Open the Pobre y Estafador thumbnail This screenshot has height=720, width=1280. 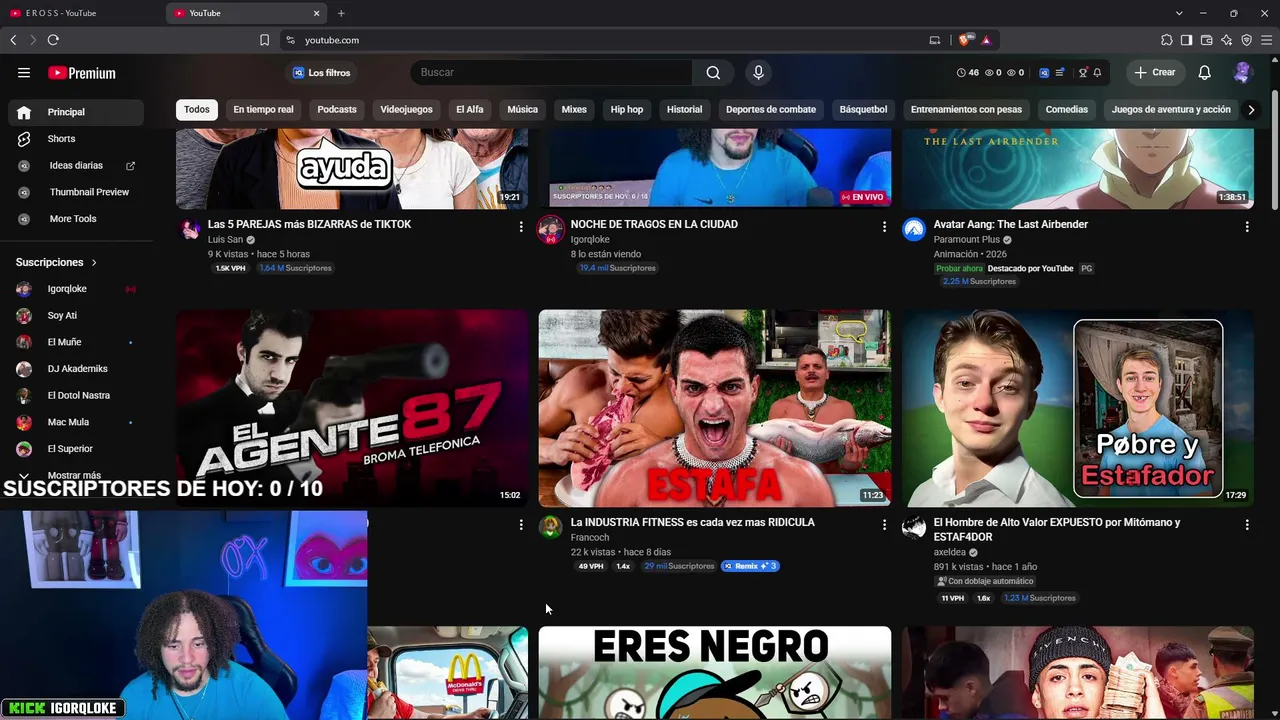point(1078,408)
